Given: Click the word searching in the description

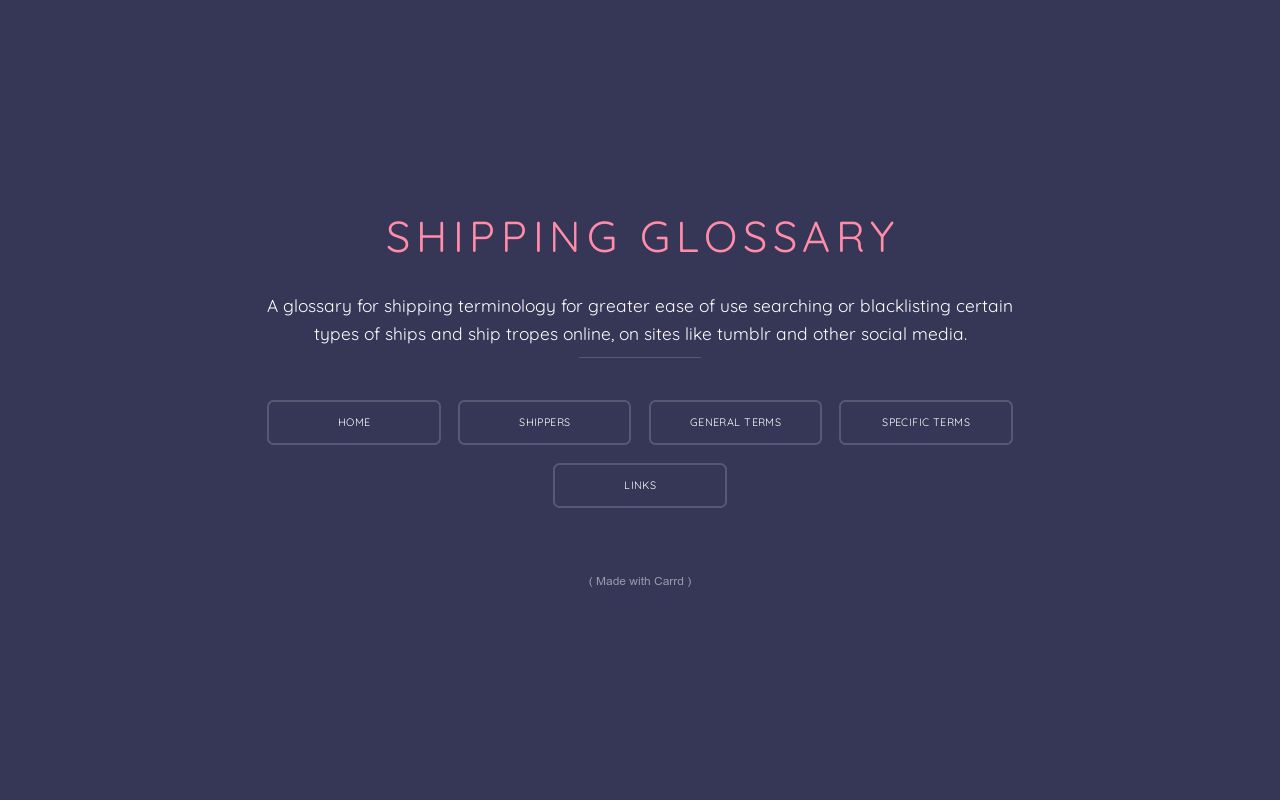Looking at the screenshot, I should [x=792, y=306].
